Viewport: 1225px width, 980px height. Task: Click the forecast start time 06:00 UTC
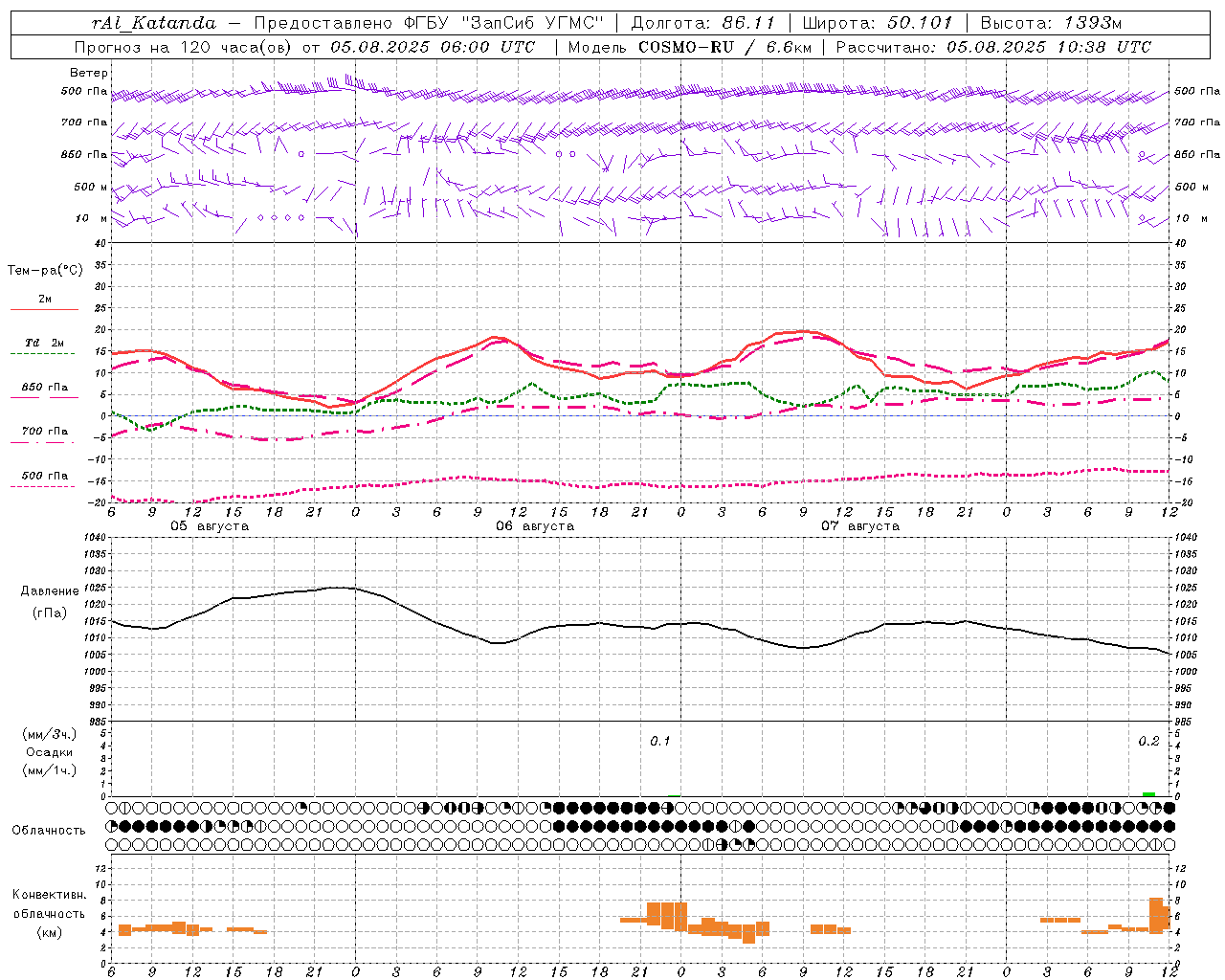pyautogui.click(x=479, y=47)
